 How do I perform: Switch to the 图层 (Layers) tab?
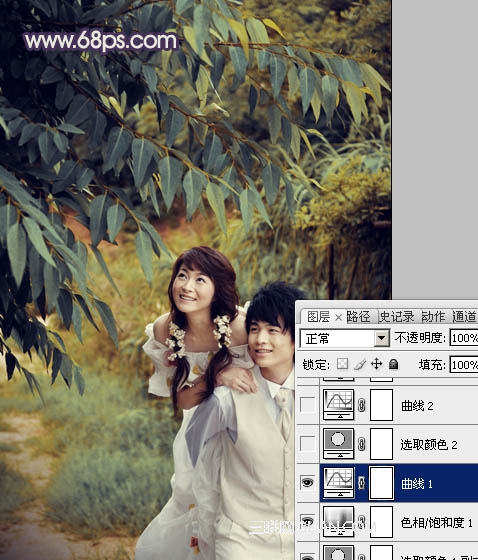pyautogui.click(x=318, y=316)
